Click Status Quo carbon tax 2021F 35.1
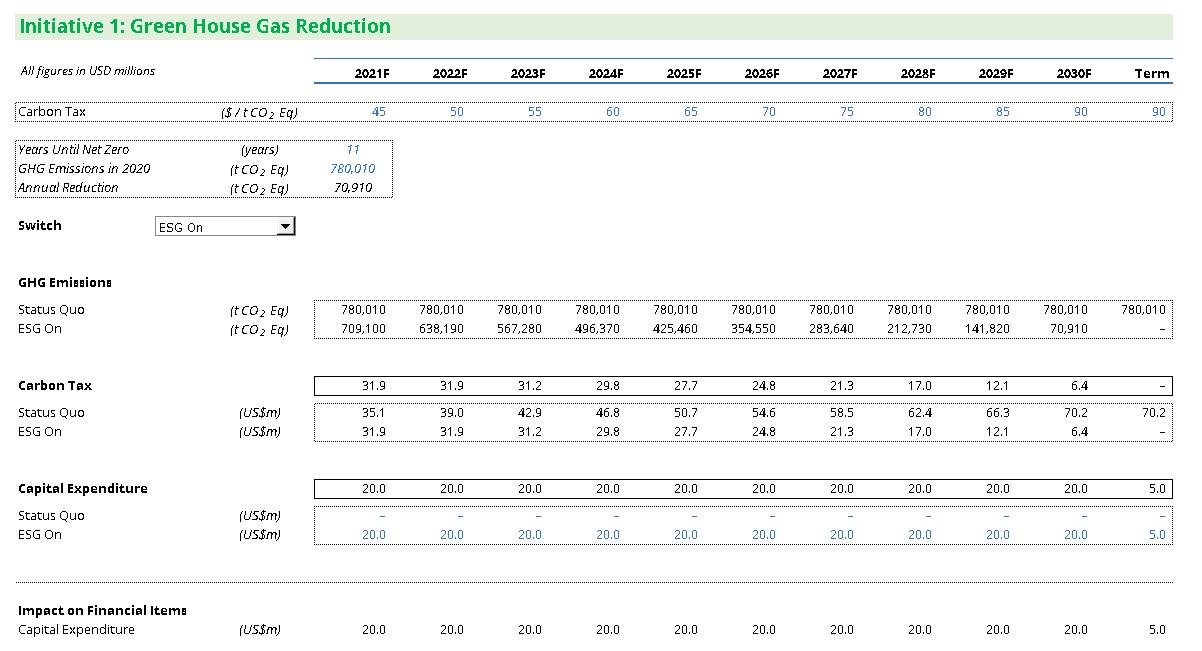Viewport: 1202px width, 651px height. (374, 413)
